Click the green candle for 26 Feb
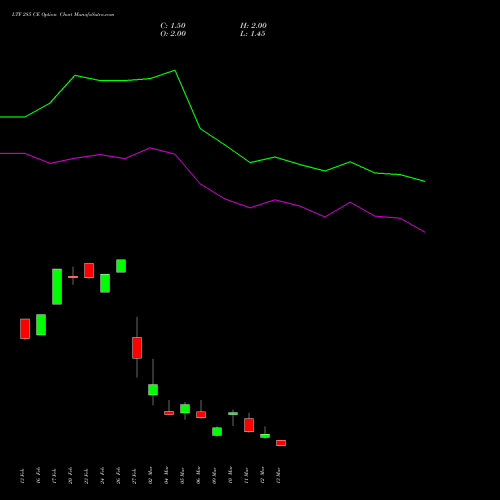Screen dimensions: 500x500 click(121, 266)
